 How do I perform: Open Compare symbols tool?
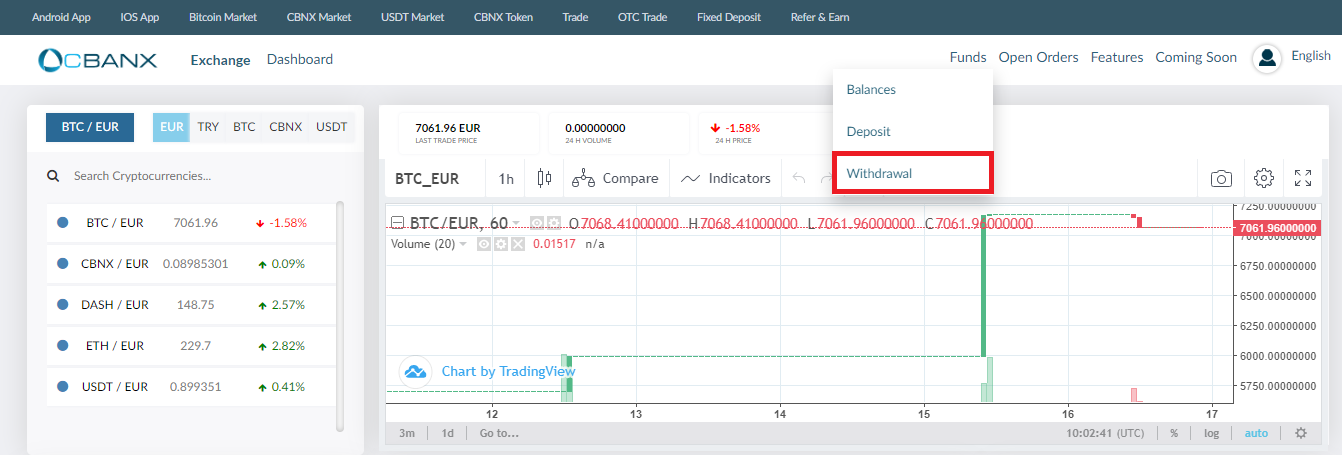tap(615, 178)
